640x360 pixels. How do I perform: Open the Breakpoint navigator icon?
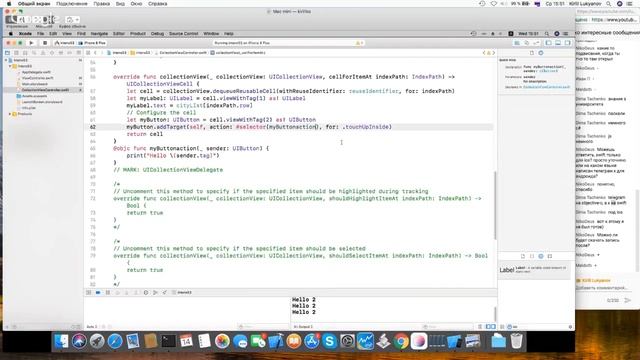click(x=70, y=53)
